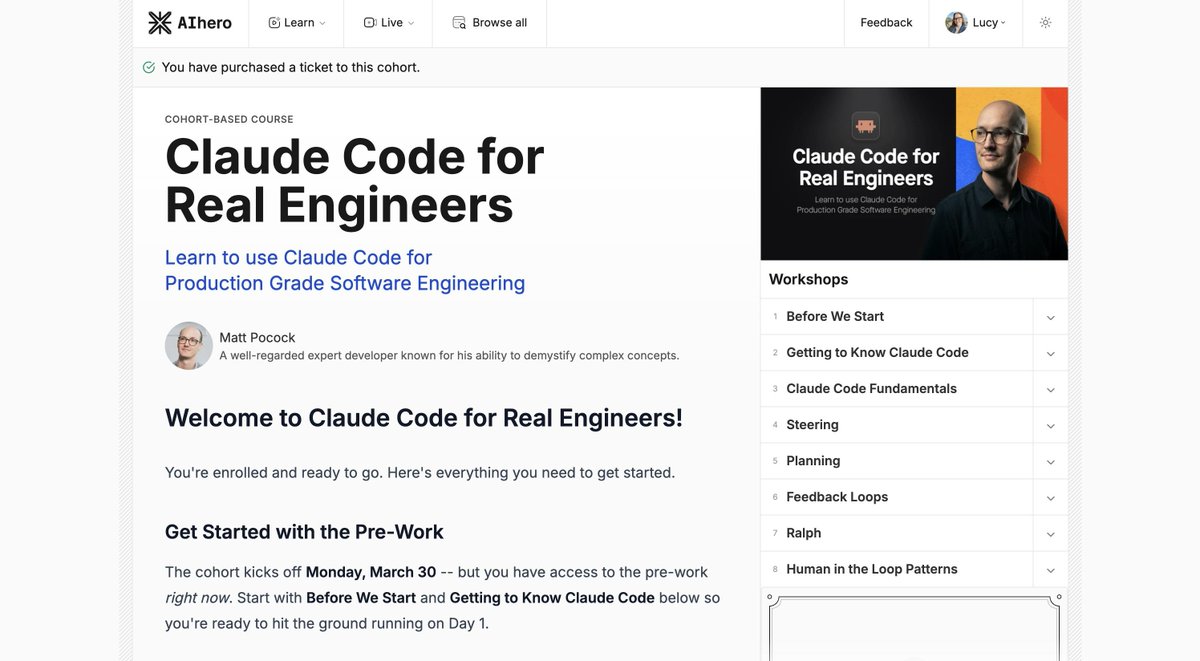Expand the Steering section chevron
The image size is (1200, 661).
click(1050, 425)
